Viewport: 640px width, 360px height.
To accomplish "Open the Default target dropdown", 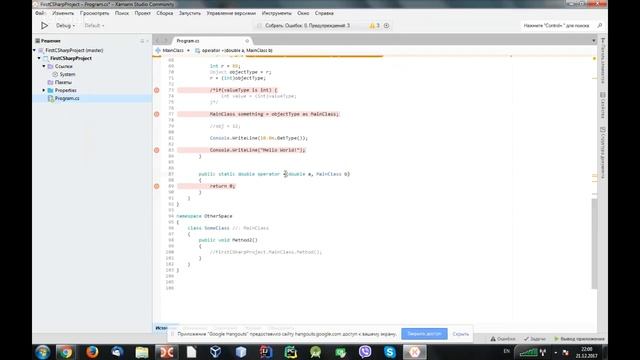I will [x=94, y=26].
